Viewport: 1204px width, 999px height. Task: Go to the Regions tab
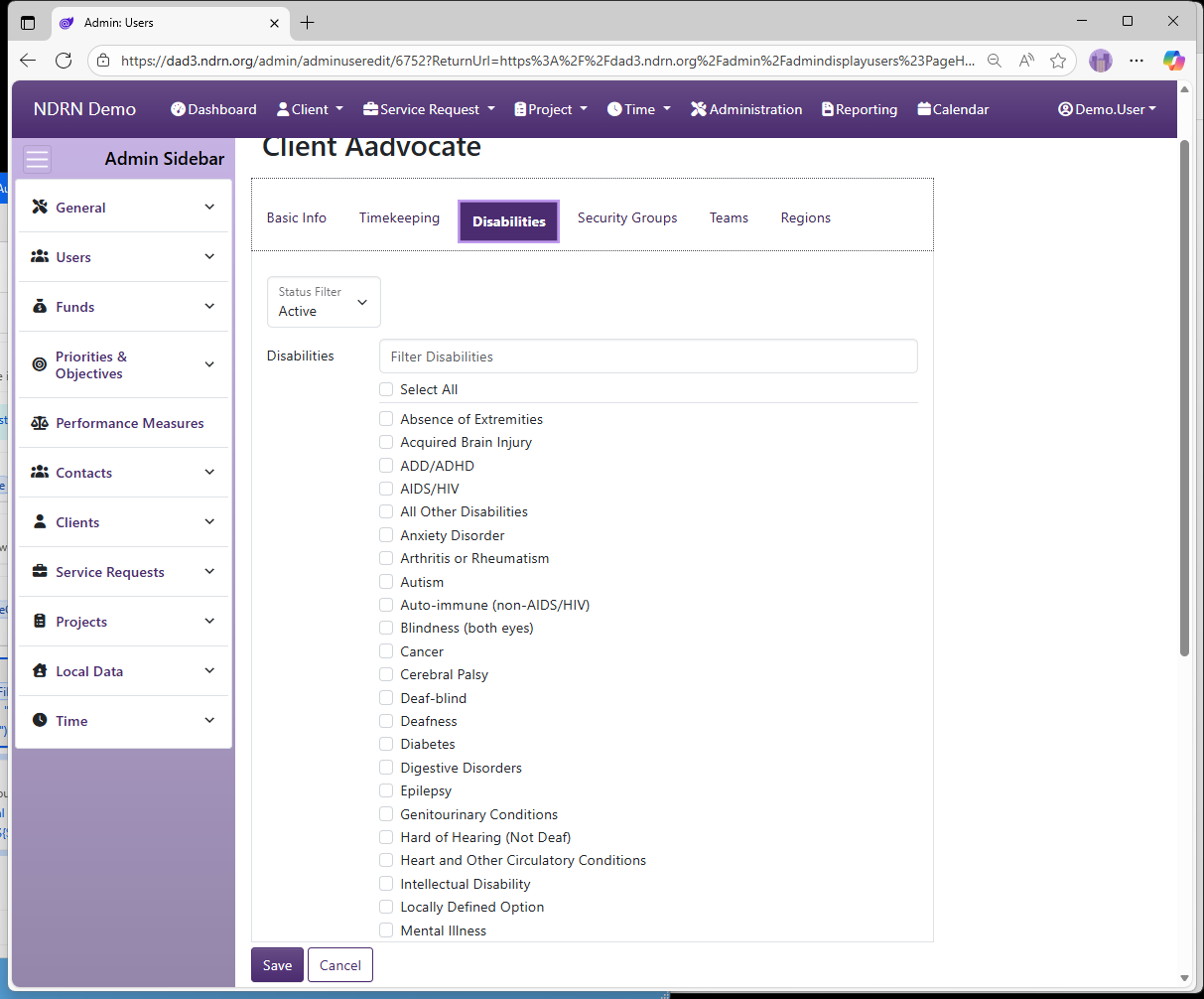coord(806,217)
